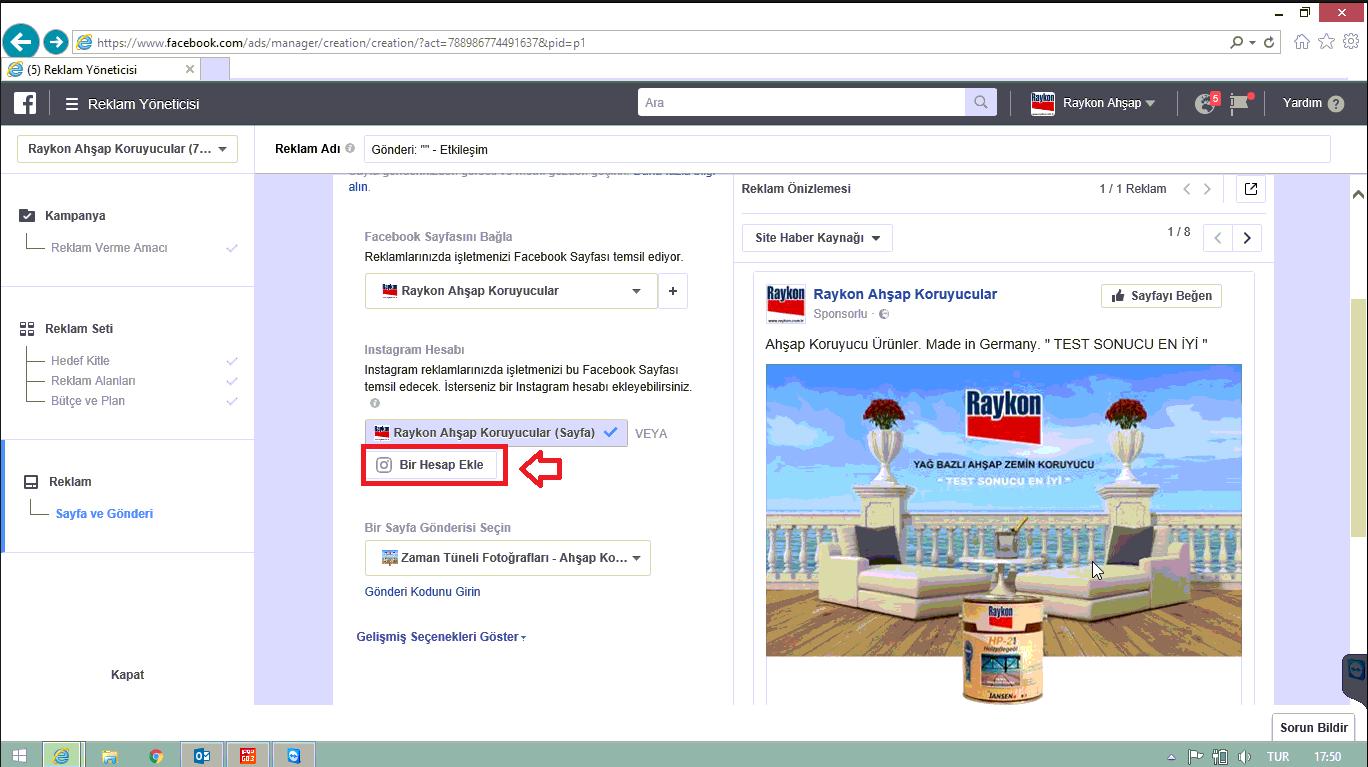Open Outlook from the Windows taskbar

(201, 755)
